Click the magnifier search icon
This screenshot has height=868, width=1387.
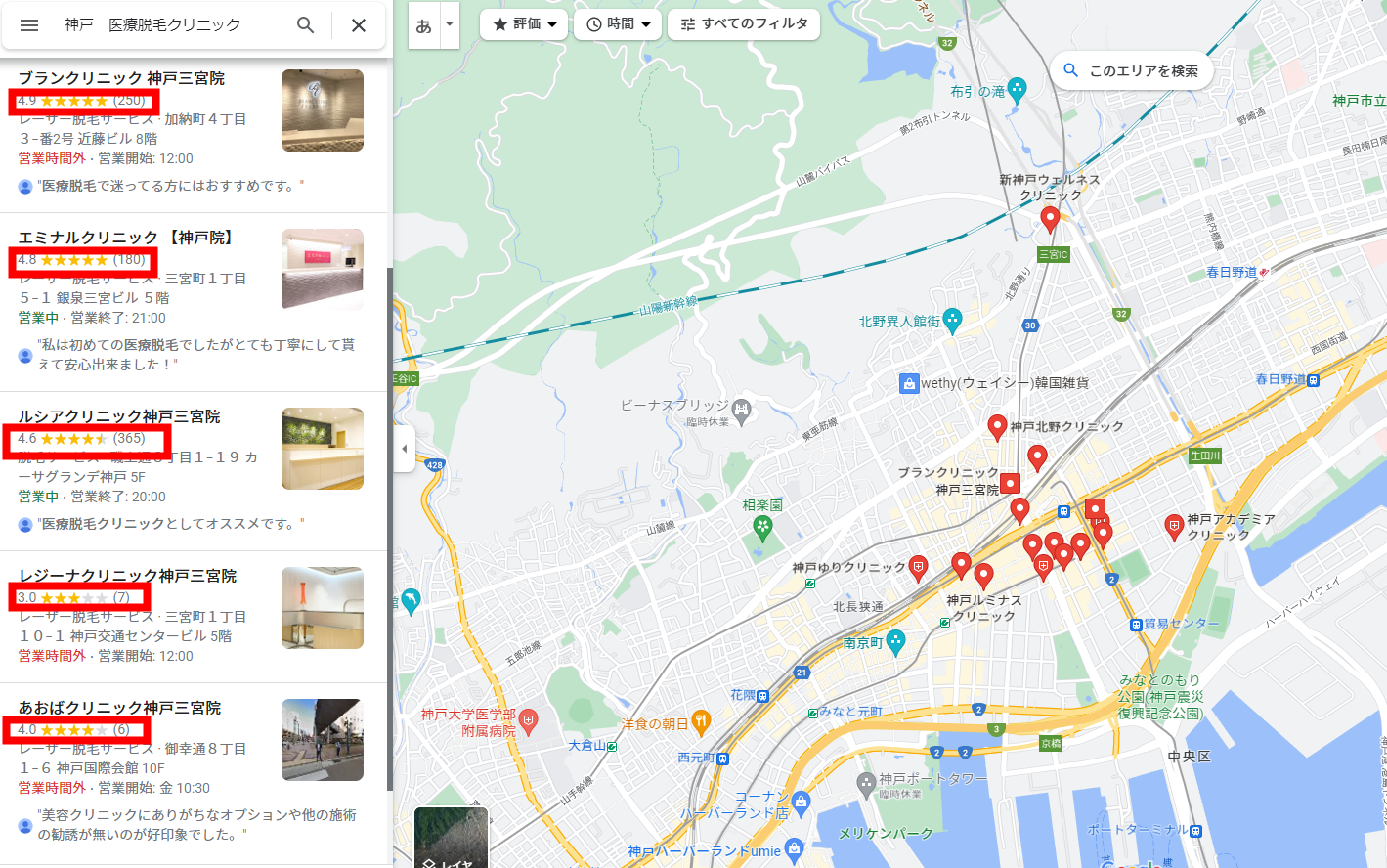point(306,25)
